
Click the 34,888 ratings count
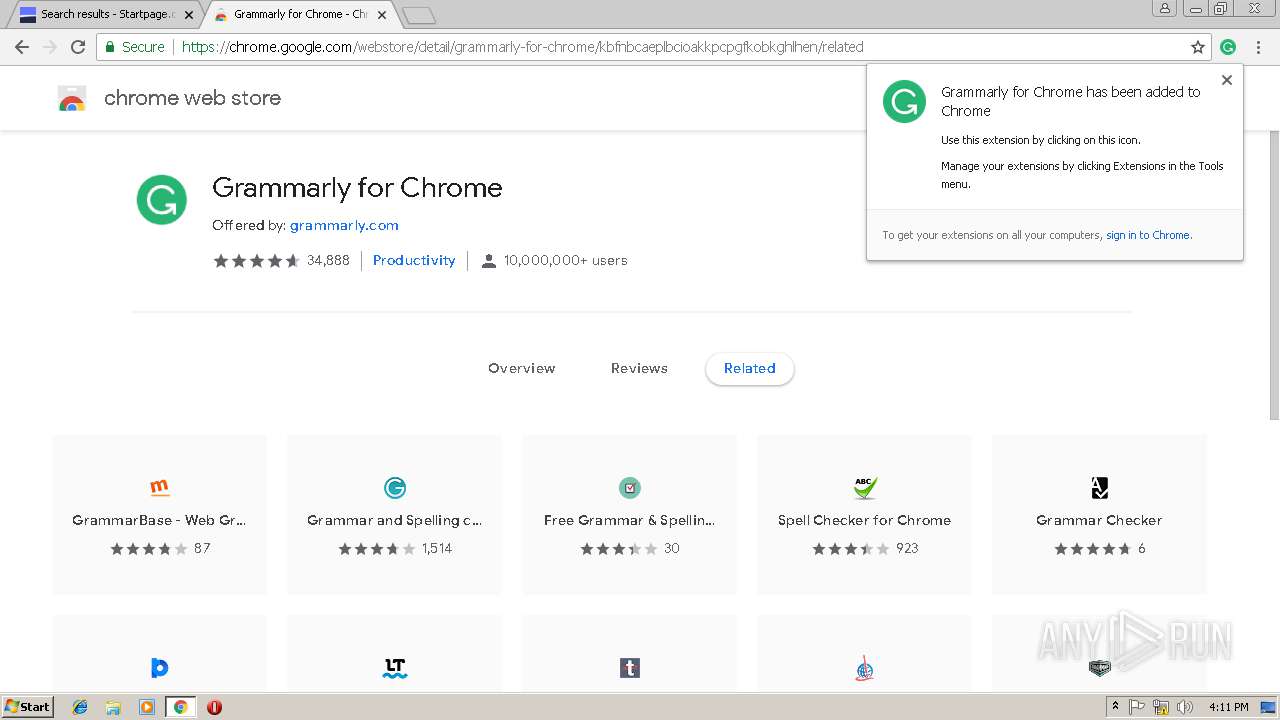coord(328,260)
